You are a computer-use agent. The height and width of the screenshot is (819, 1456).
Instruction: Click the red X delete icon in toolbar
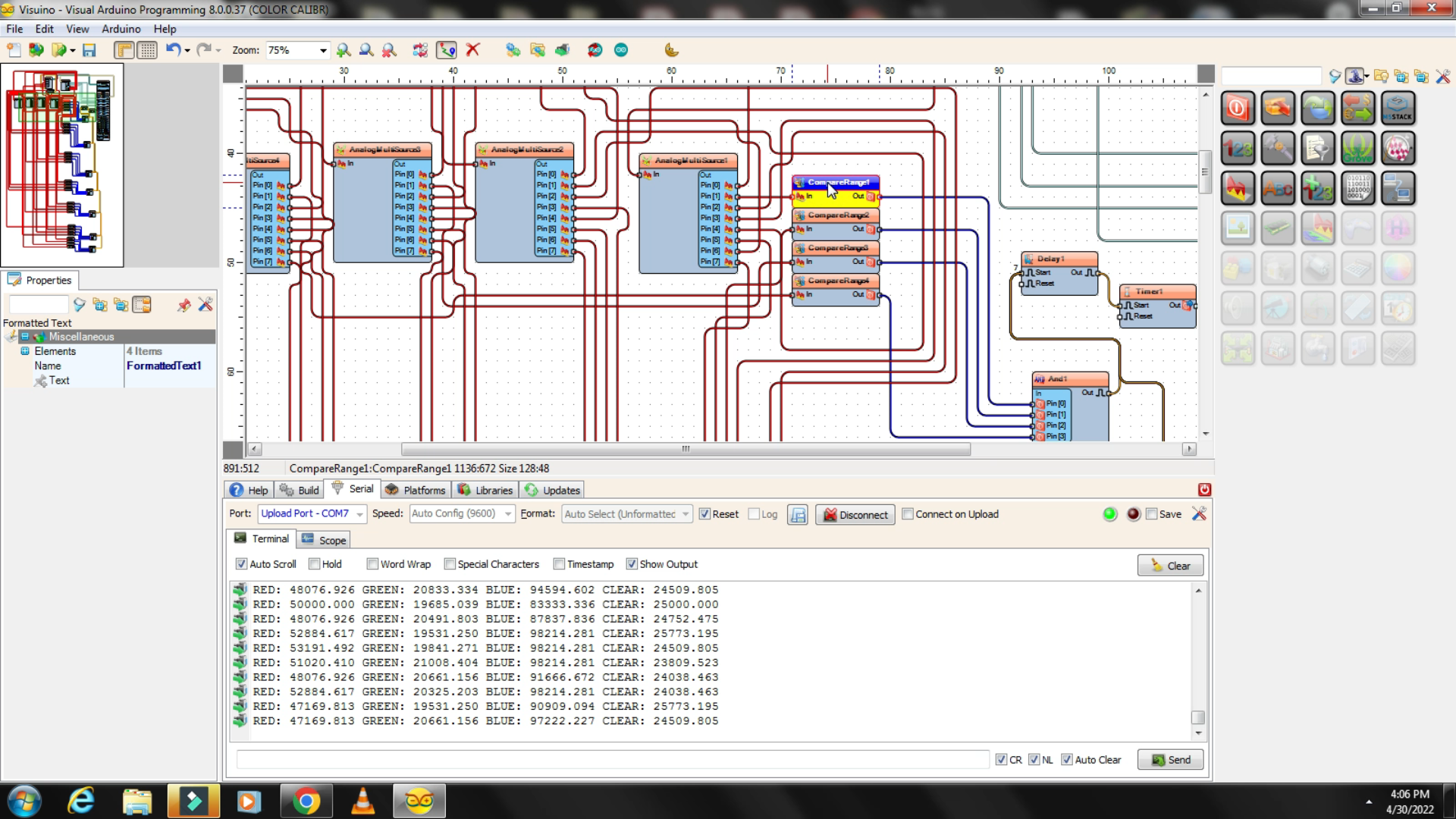pos(472,50)
